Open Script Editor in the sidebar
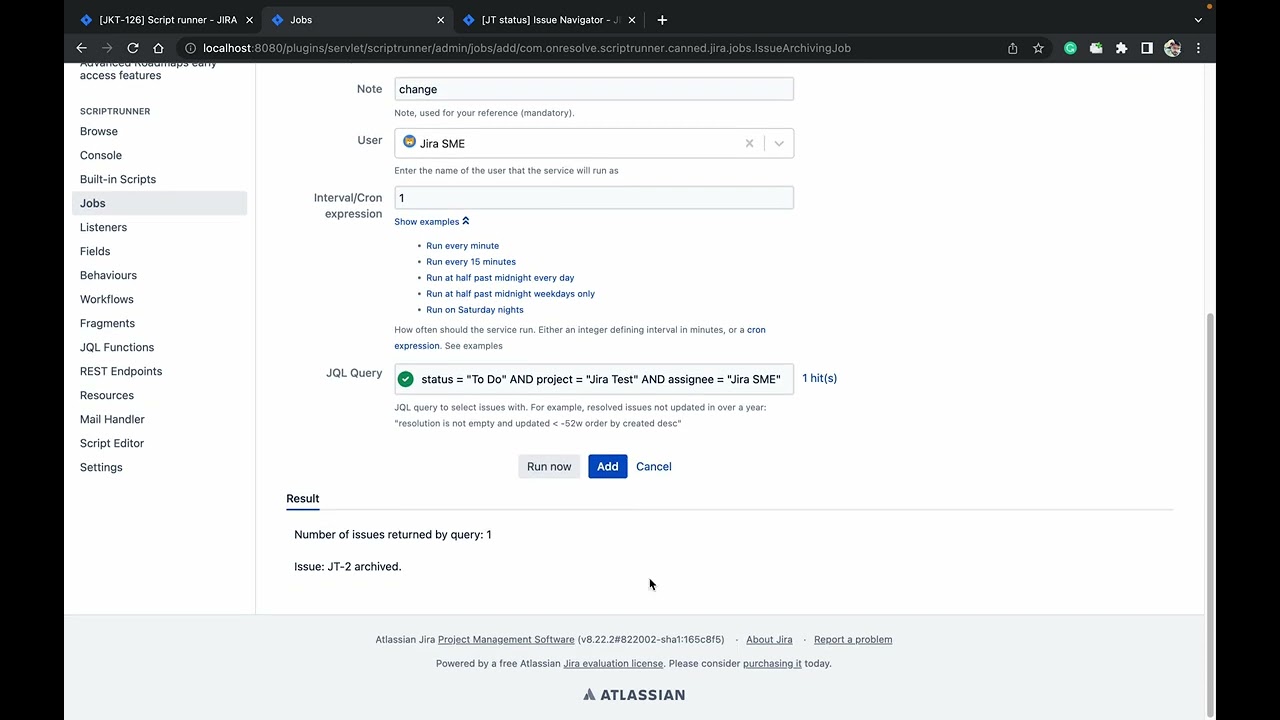 (112, 443)
